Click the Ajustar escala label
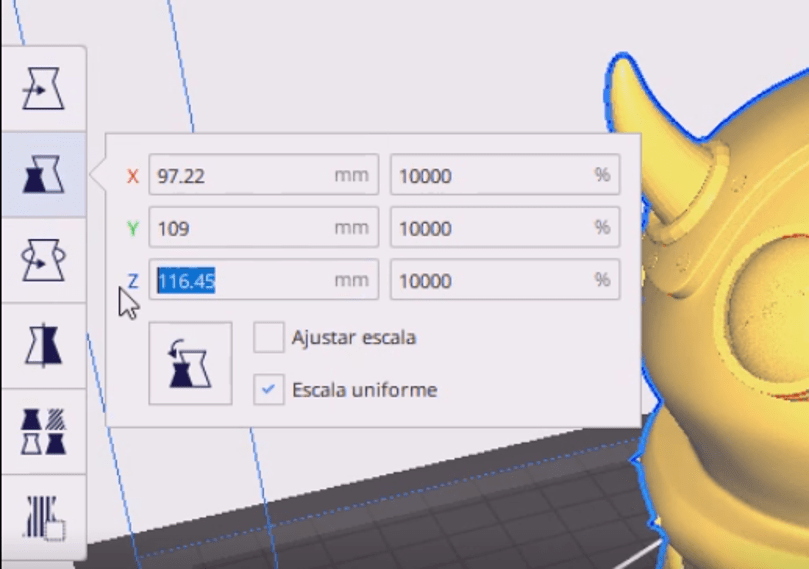Viewport: 809px width, 569px height. click(x=354, y=338)
